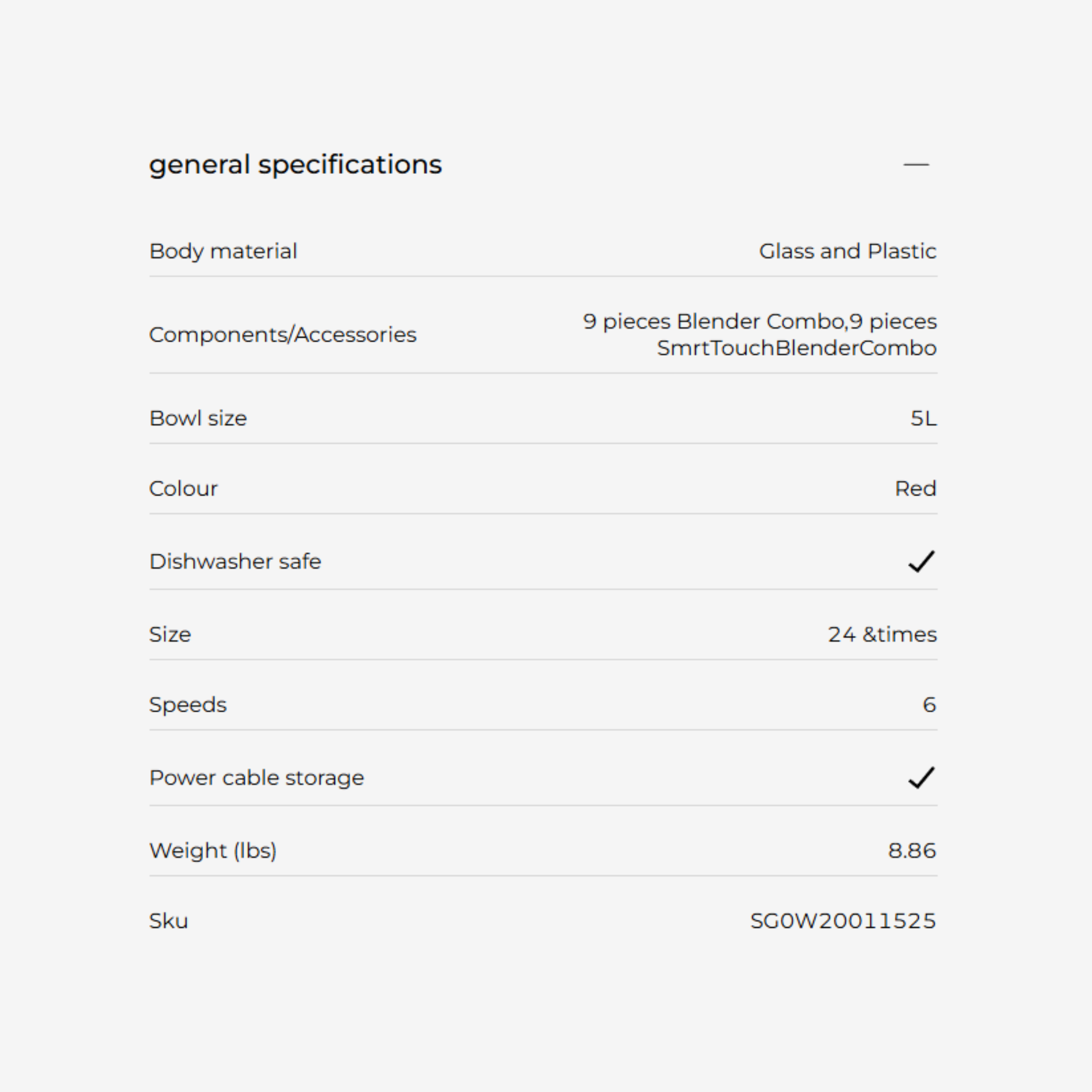Screen dimensions: 1092x1092
Task: Click the Dishwasher safe checkmark icon
Action: [x=921, y=561]
